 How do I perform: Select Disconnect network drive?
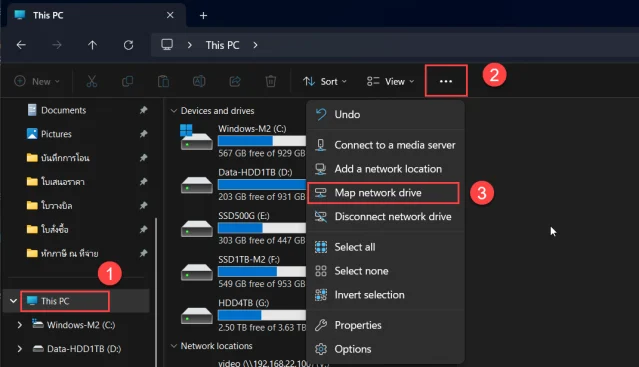click(x=385, y=217)
